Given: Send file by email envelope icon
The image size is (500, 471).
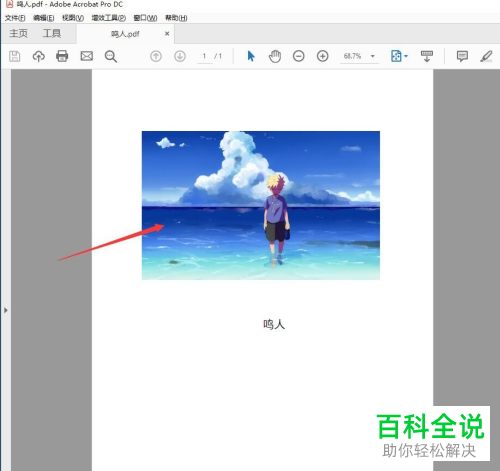Looking at the screenshot, I should 87,56.
